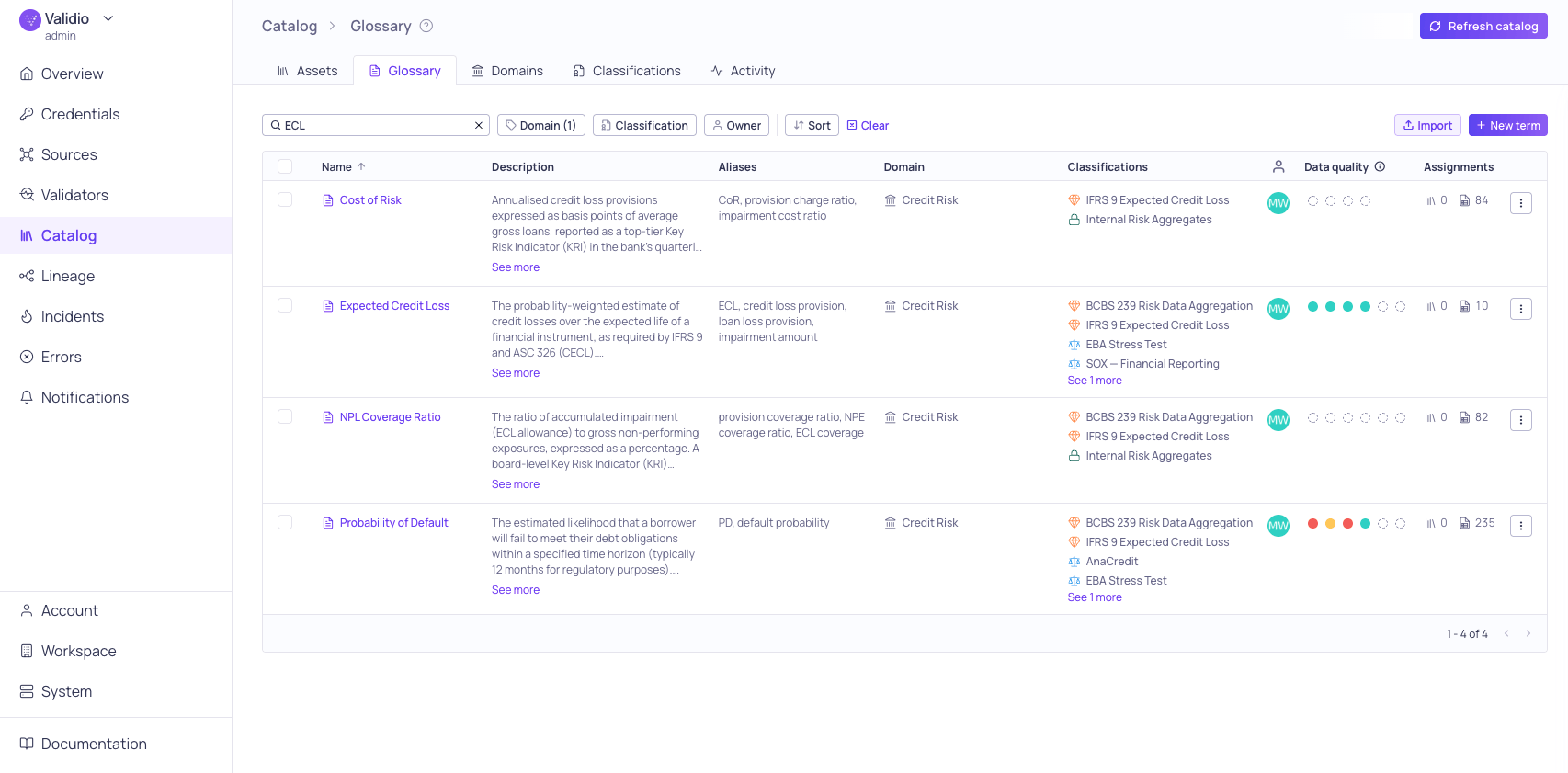The image size is (1568, 773).
Task: Click the Data quality dots for Expected Credit Loss
Action: pyautogui.click(x=1357, y=306)
